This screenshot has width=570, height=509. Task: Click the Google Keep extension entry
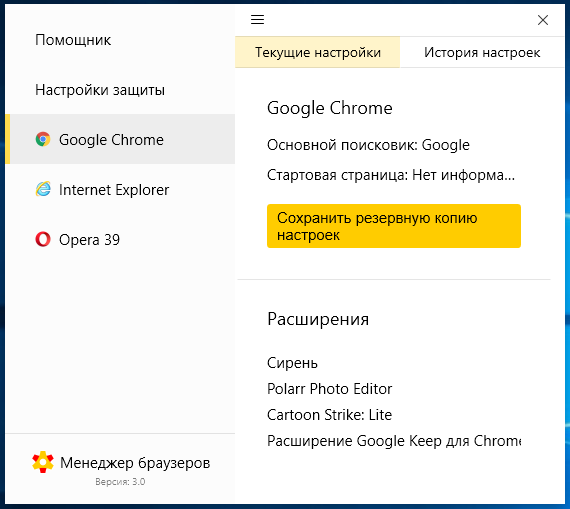tap(394, 441)
